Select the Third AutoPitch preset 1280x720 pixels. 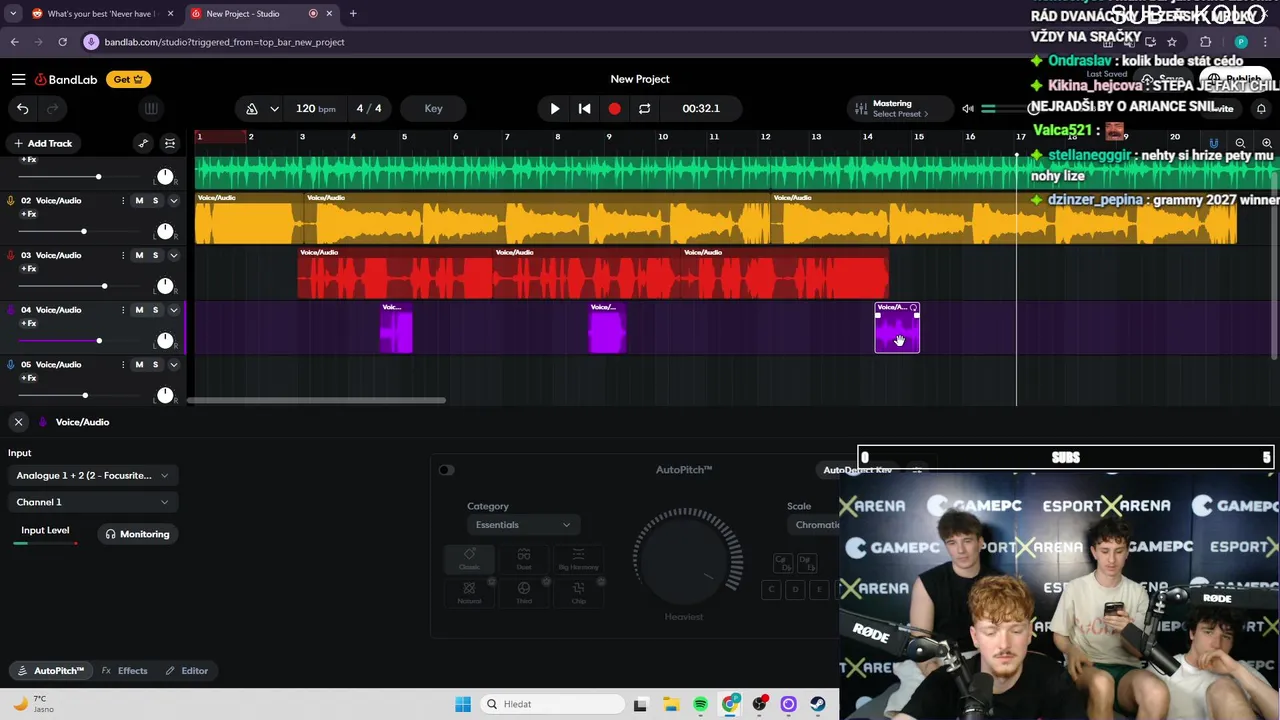click(524, 593)
